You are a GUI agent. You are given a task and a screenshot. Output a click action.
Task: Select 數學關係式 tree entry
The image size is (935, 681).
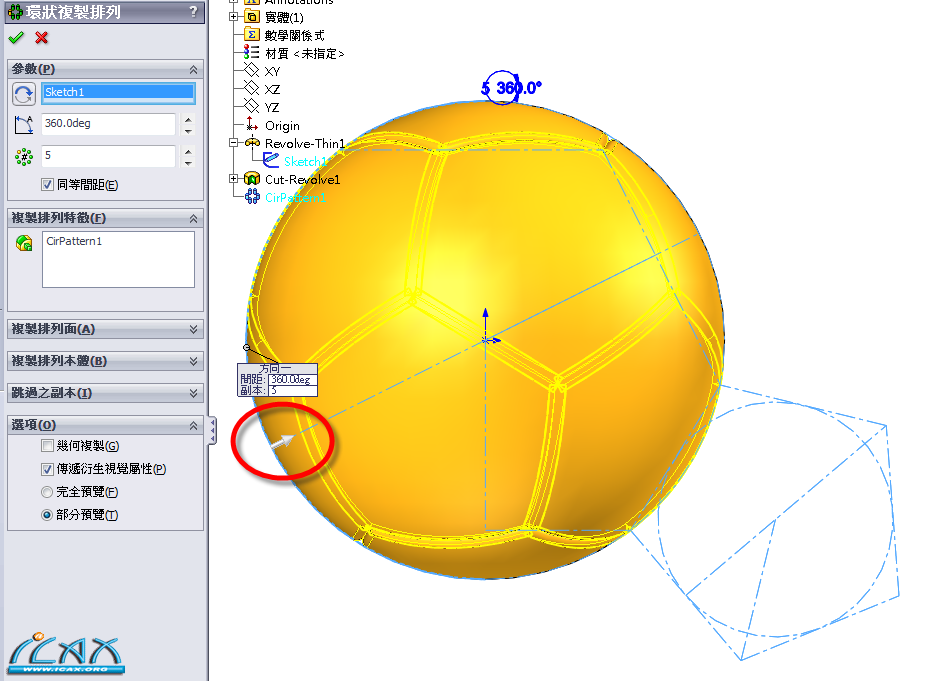click(x=295, y=36)
